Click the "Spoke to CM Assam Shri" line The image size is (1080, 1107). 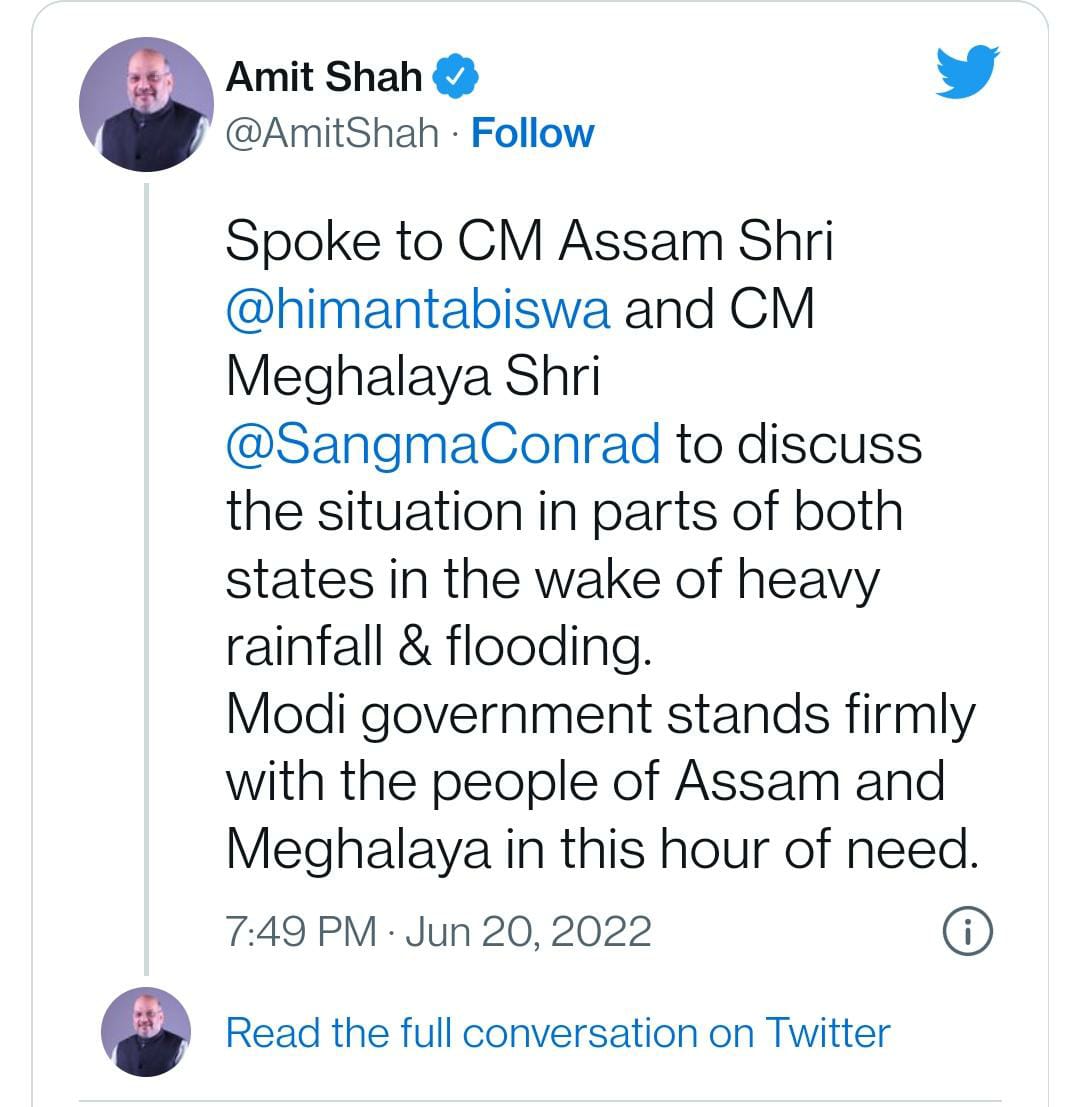529,242
